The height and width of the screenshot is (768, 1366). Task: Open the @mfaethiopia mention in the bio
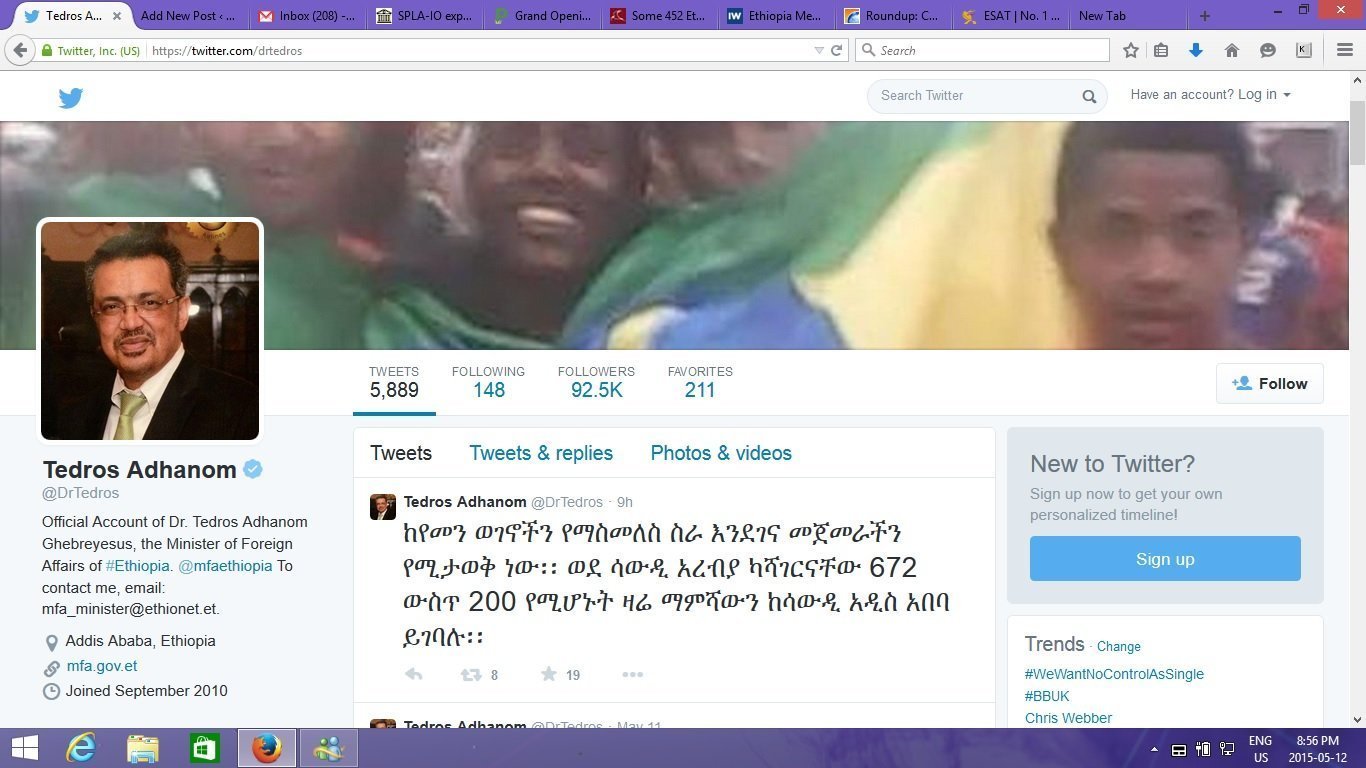225,566
